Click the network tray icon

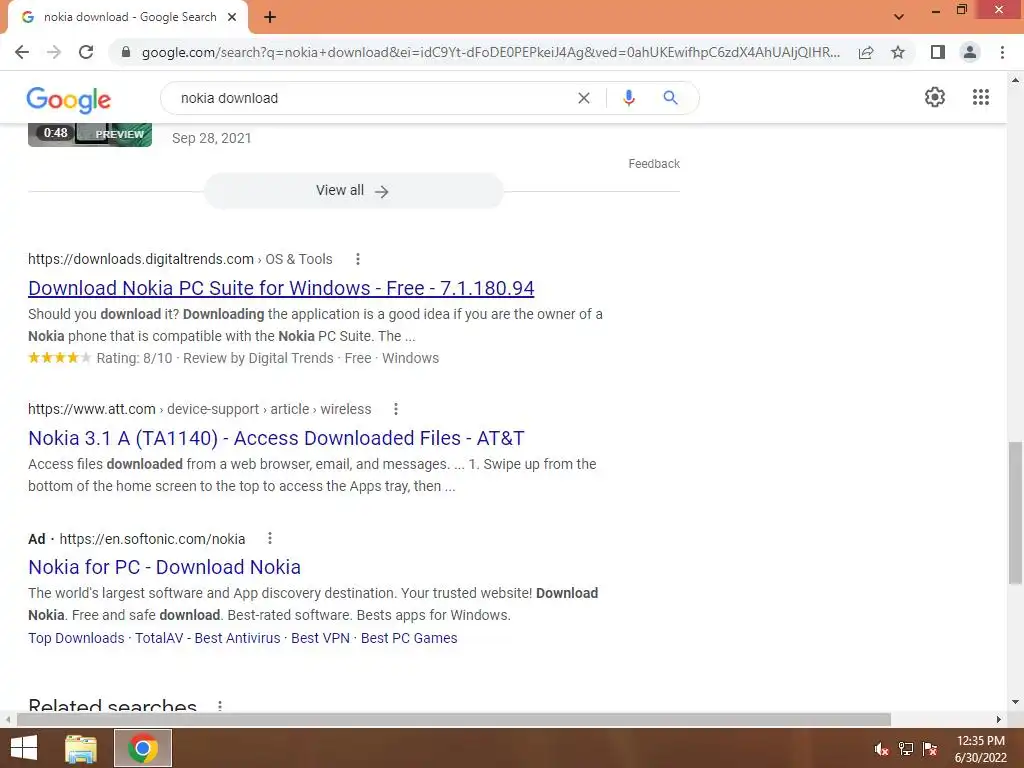pos(906,749)
